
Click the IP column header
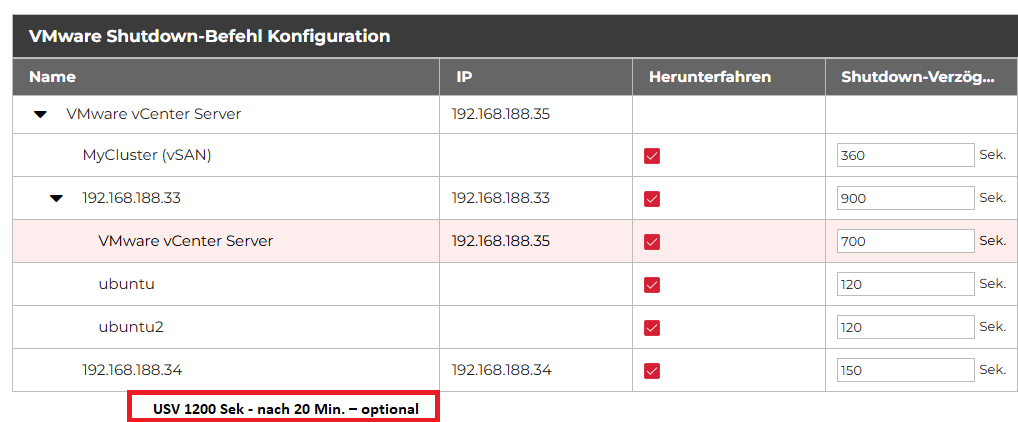click(464, 77)
